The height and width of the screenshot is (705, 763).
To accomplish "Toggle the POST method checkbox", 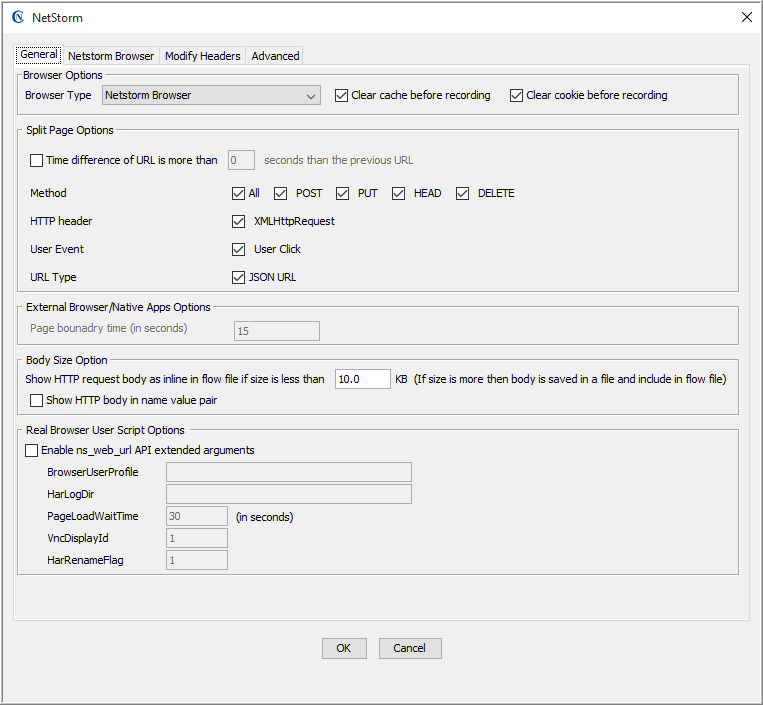I will click(x=280, y=194).
